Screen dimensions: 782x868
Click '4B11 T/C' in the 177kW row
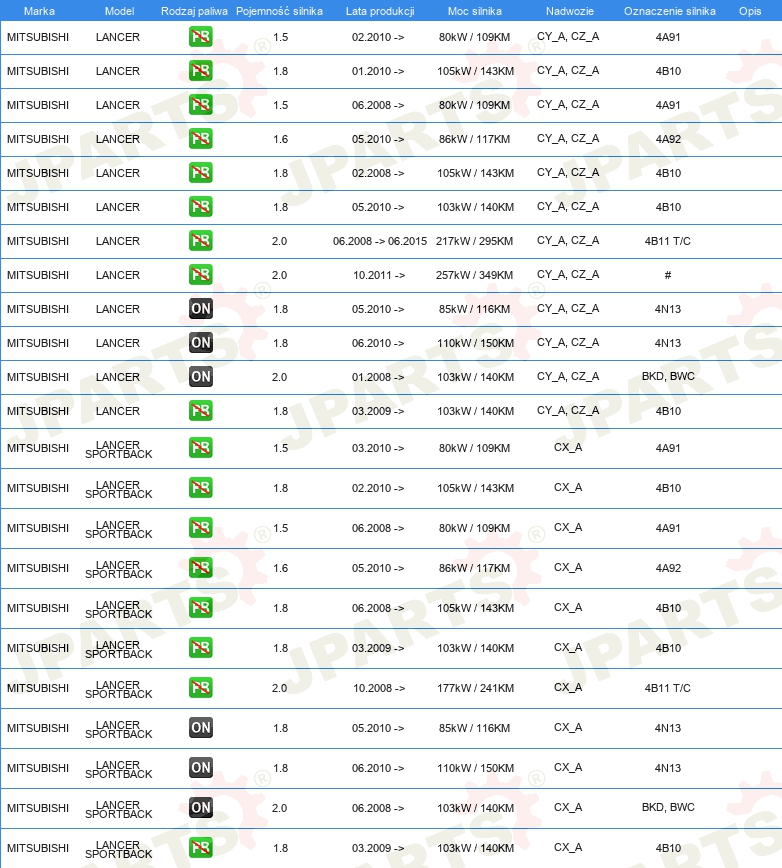point(667,688)
